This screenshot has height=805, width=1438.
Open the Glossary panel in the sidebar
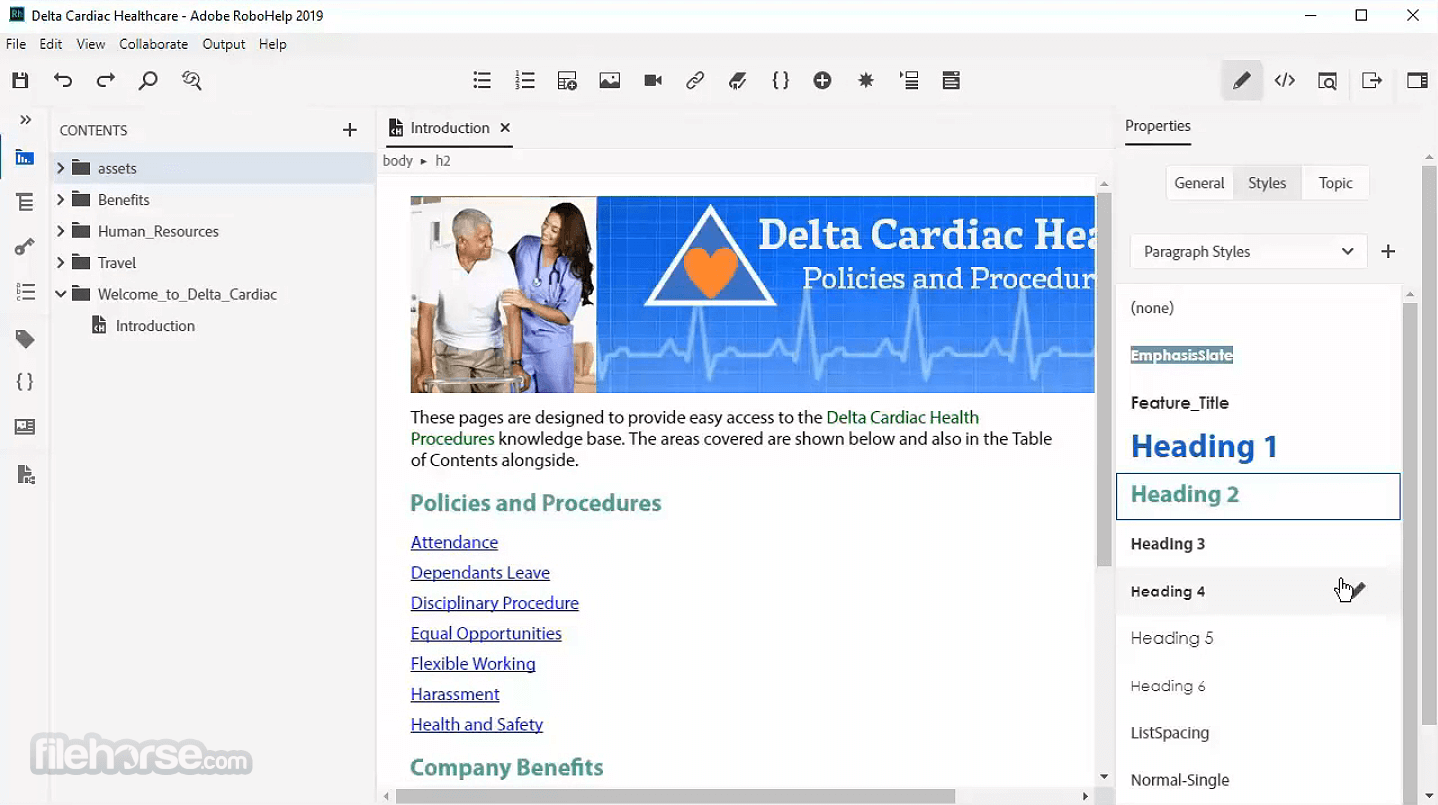pos(25,292)
